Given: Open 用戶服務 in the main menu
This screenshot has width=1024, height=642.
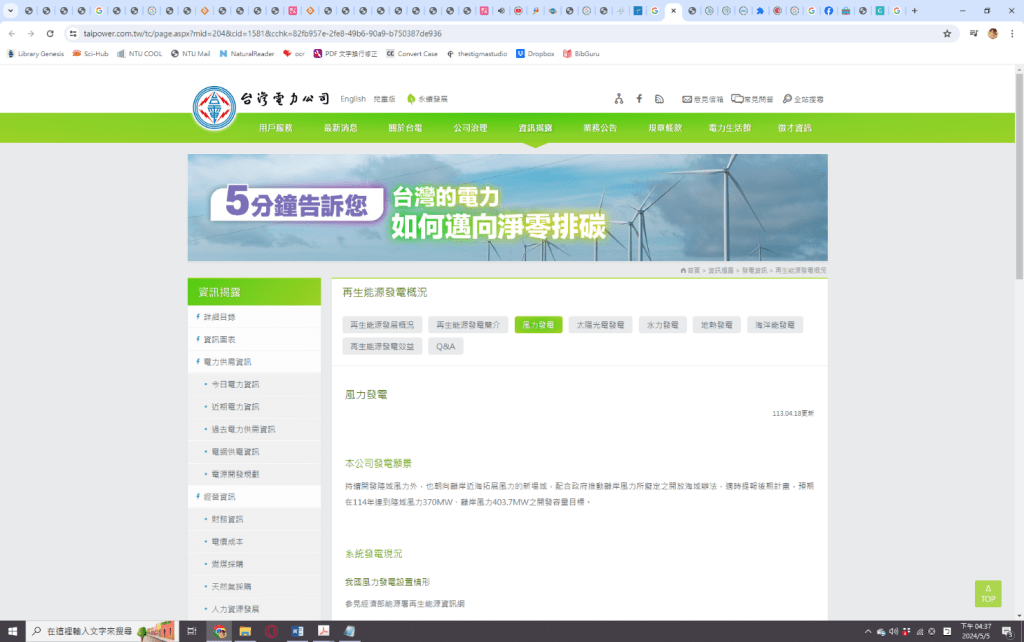Looking at the screenshot, I should 275,128.
